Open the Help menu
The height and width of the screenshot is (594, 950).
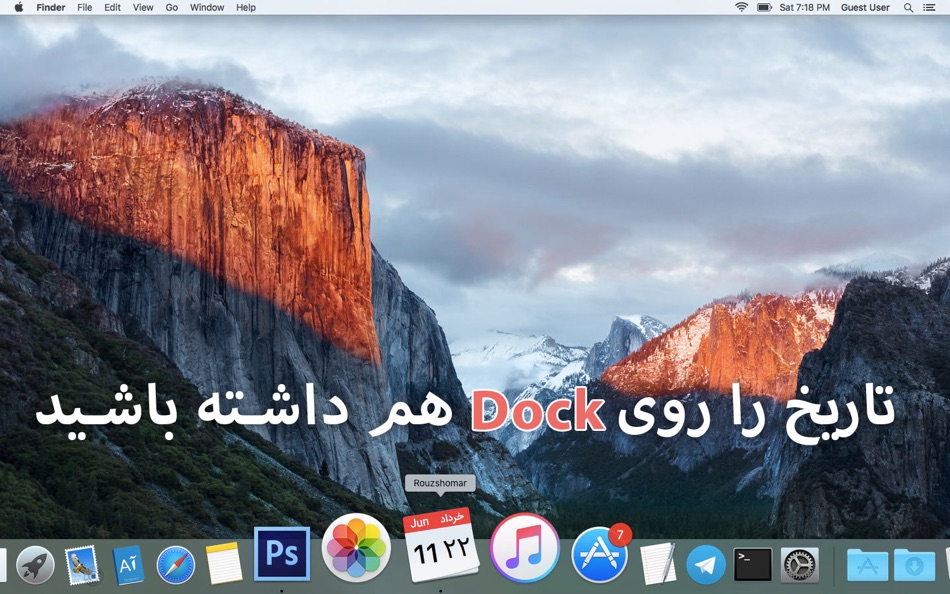point(246,7)
